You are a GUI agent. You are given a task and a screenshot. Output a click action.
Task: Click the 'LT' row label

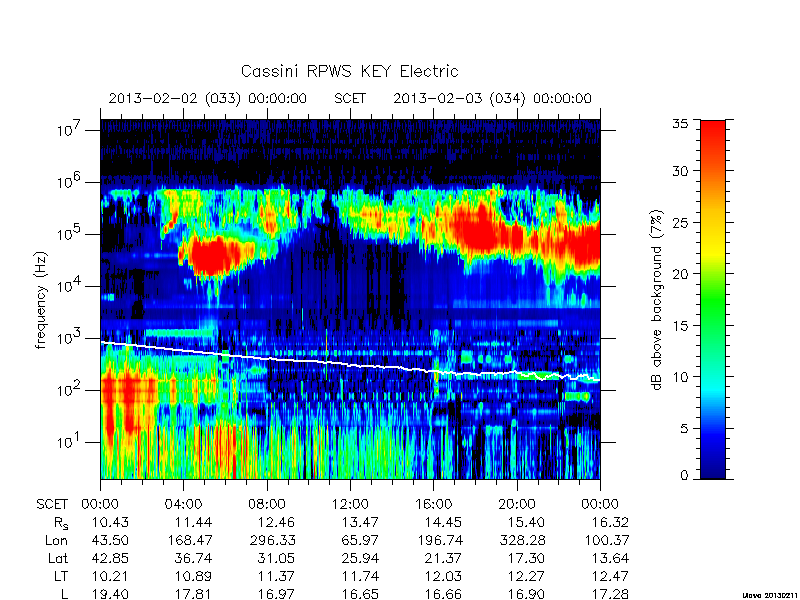tap(61, 576)
